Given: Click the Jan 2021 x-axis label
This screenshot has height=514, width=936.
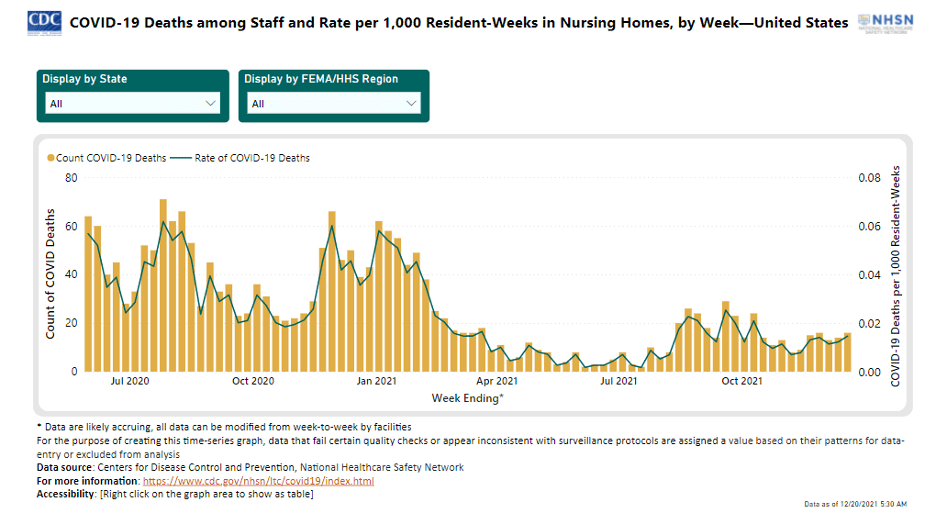Looking at the screenshot, I should point(377,381).
